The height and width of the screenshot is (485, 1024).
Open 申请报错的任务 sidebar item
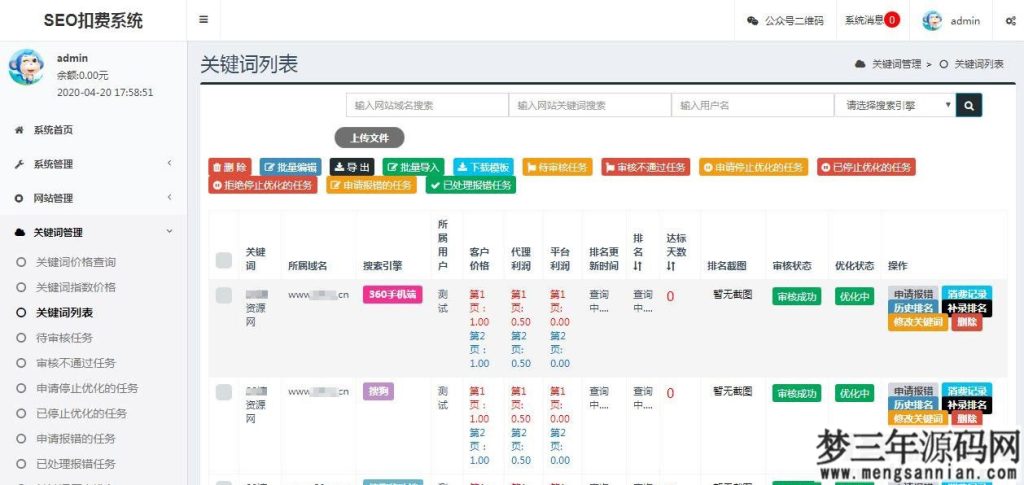[76, 439]
